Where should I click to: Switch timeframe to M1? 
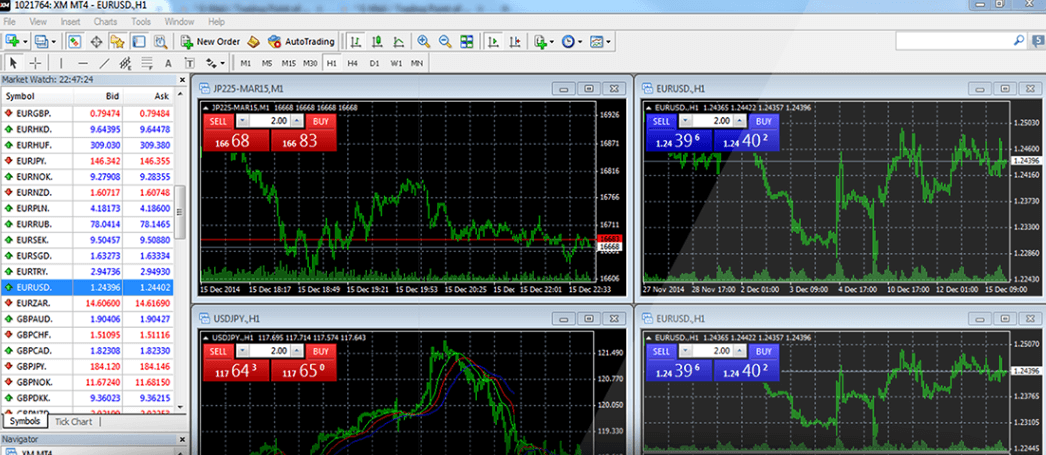click(246, 63)
